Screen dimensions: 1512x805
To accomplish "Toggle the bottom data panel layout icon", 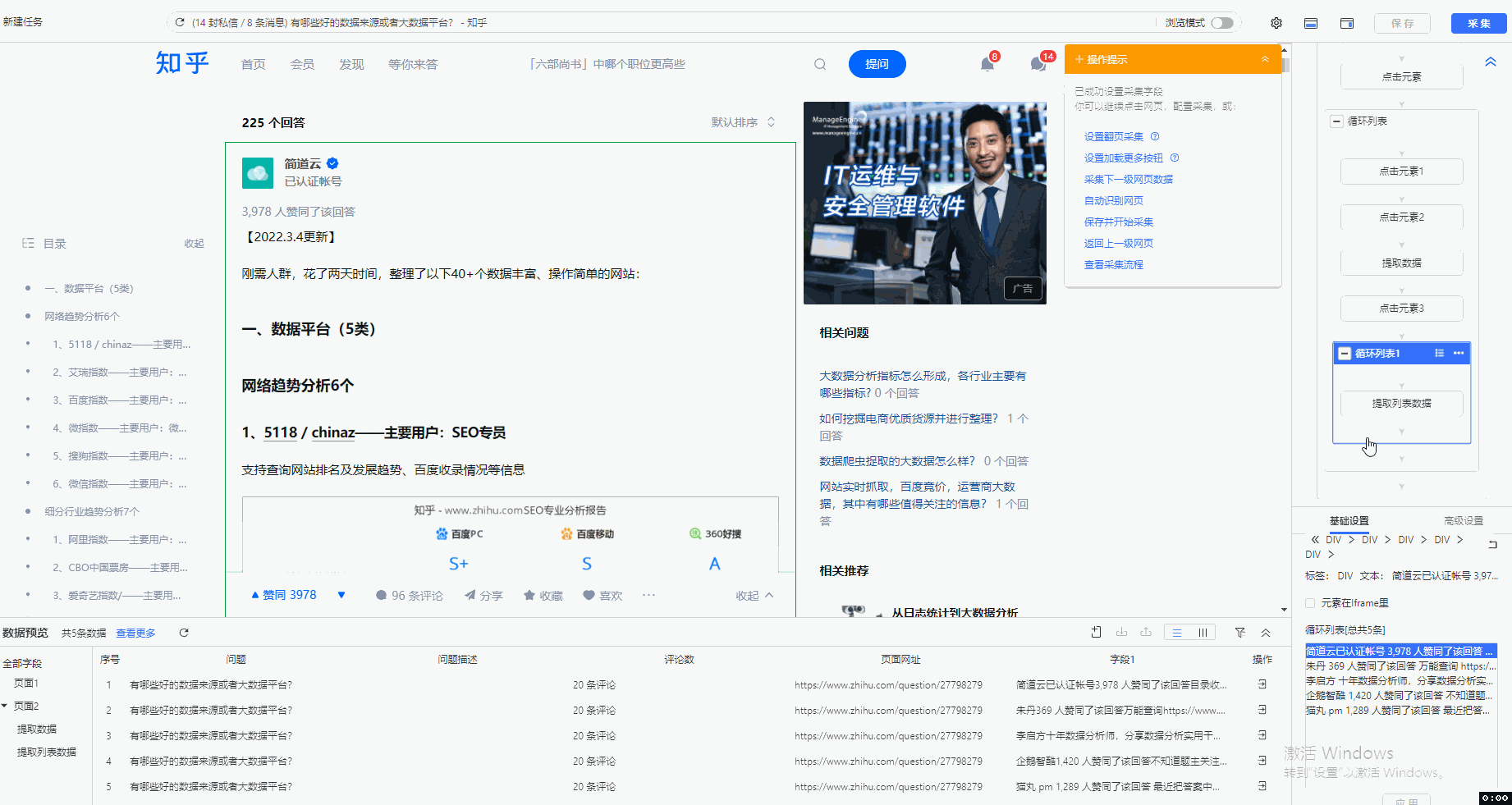I will coord(1311,23).
